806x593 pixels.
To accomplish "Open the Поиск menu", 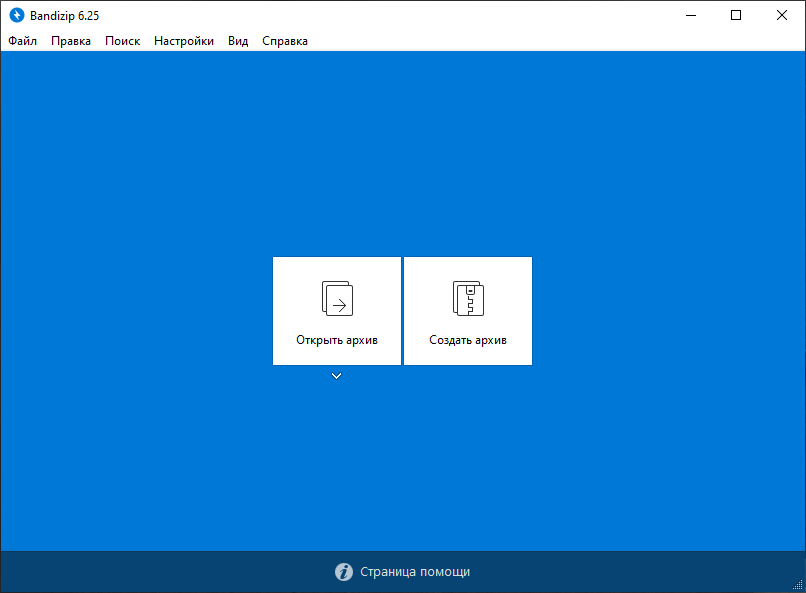I will pyautogui.click(x=122, y=41).
